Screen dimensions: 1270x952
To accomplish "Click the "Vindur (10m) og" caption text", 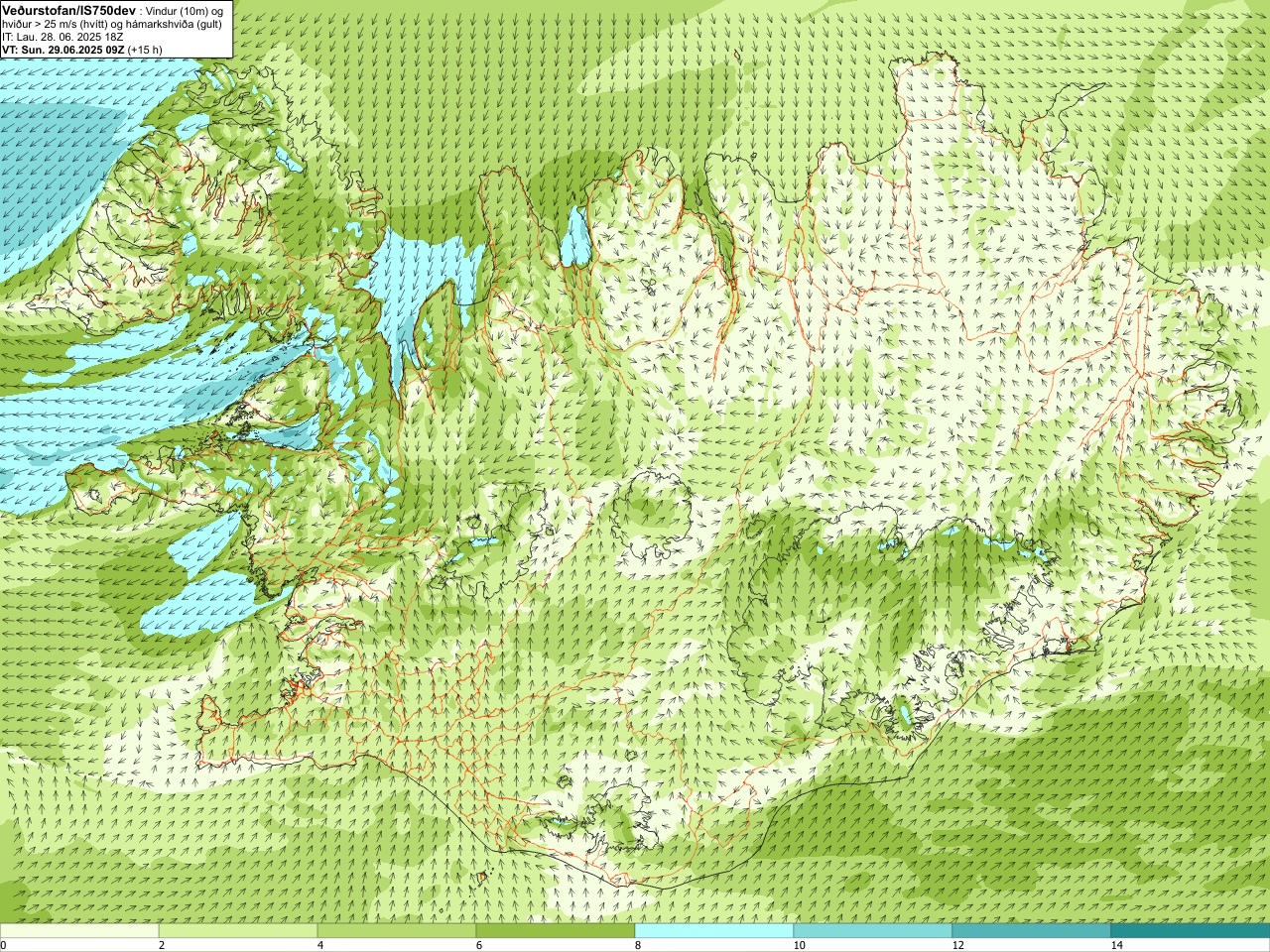I will 185,10.
